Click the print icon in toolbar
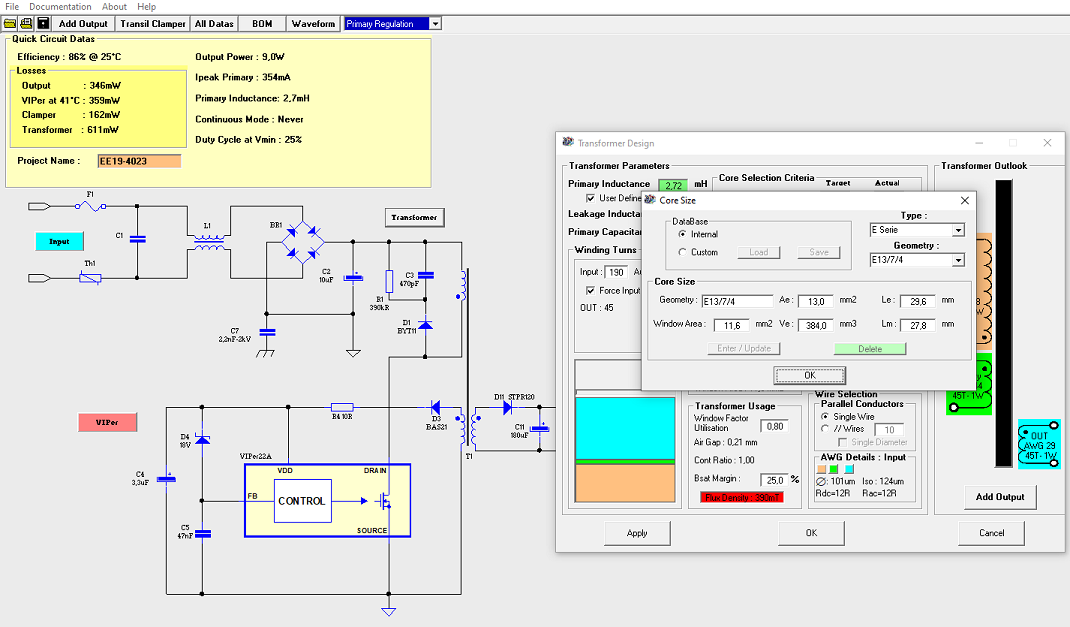1070x627 pixels. pos(27,23)
